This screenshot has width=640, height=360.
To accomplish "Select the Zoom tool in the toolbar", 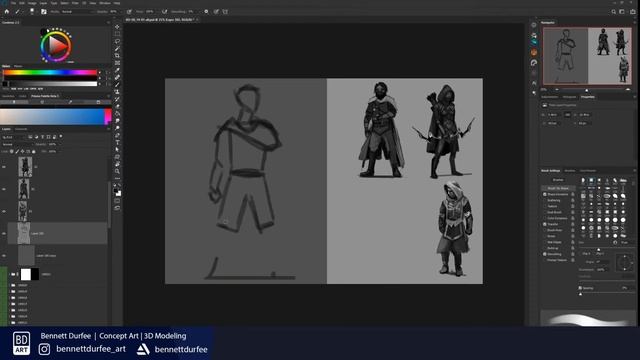I will tap(117, 171).
